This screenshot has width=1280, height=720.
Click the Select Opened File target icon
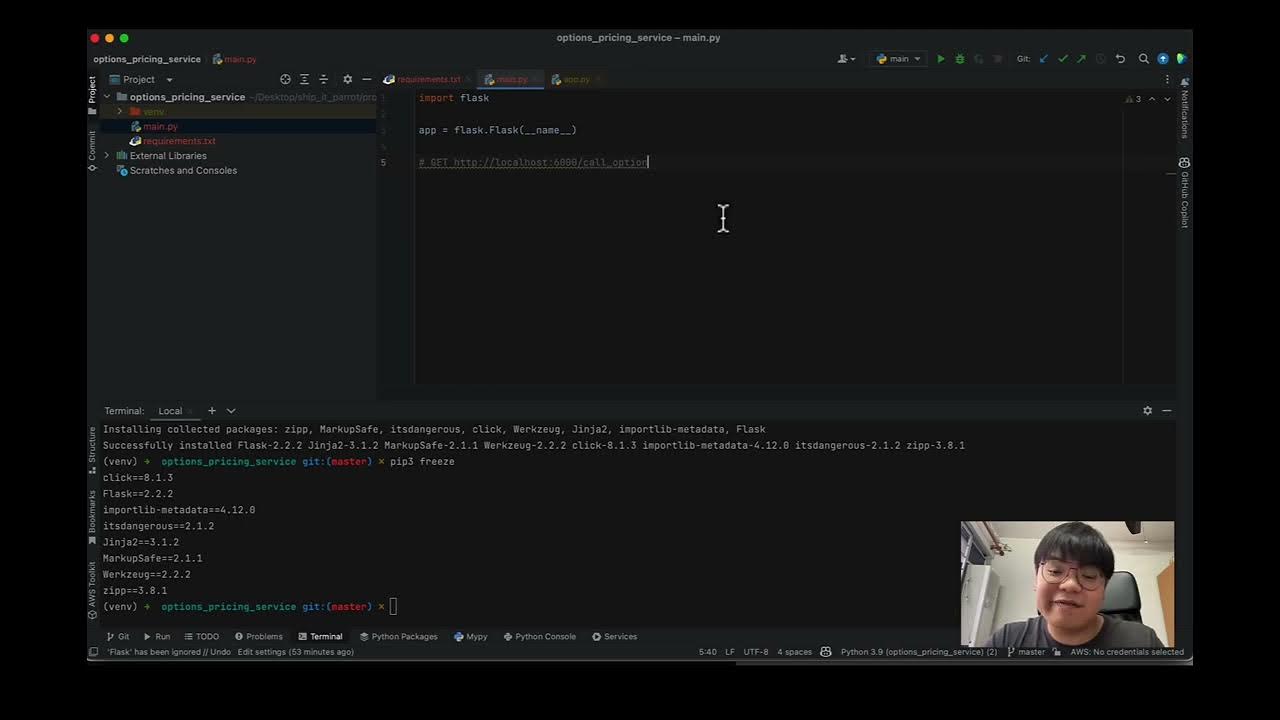(x=285, y=79)
